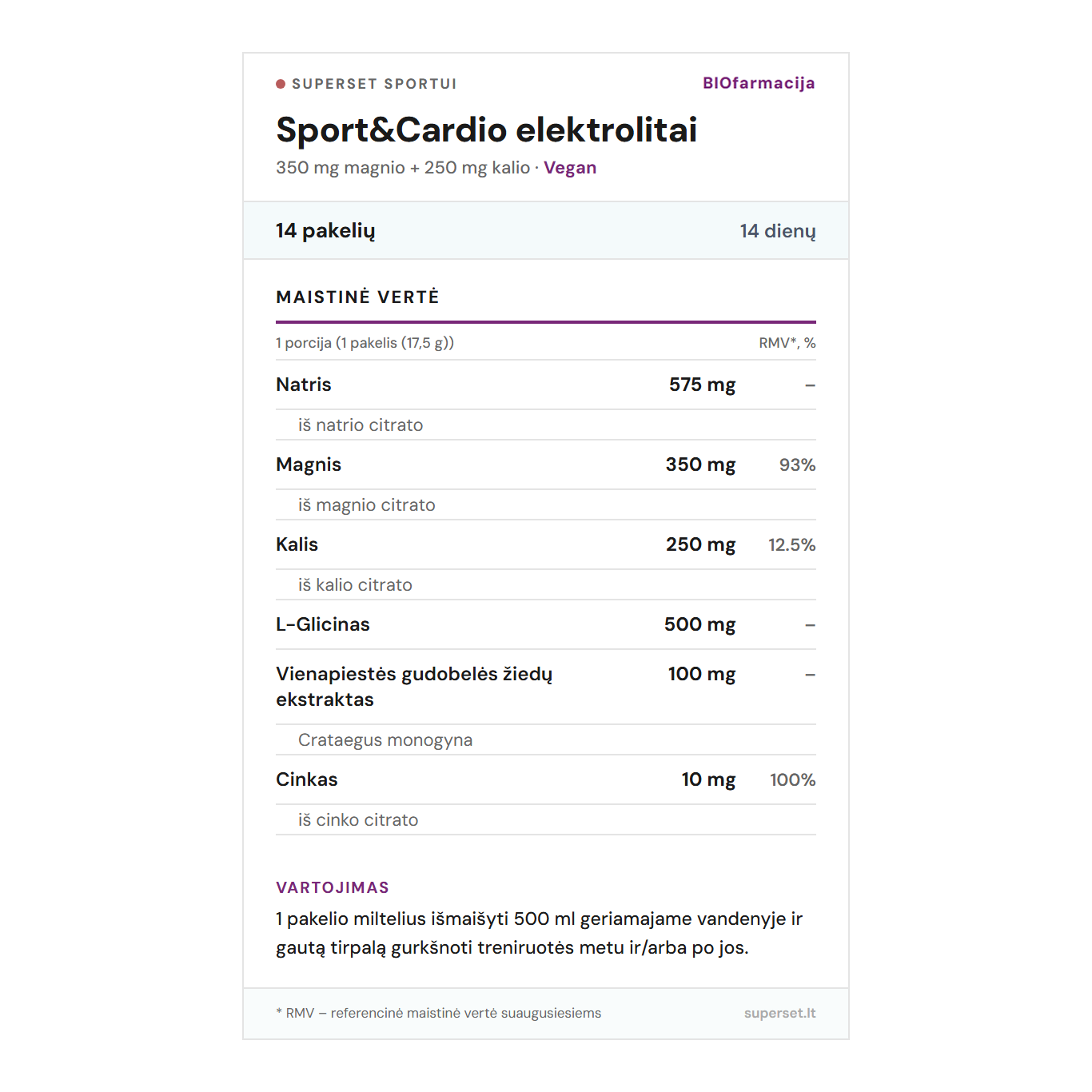Click the Vegan label in subtitle
The width and height of the screenshot is (1092, 1092).
pos(569,168)
